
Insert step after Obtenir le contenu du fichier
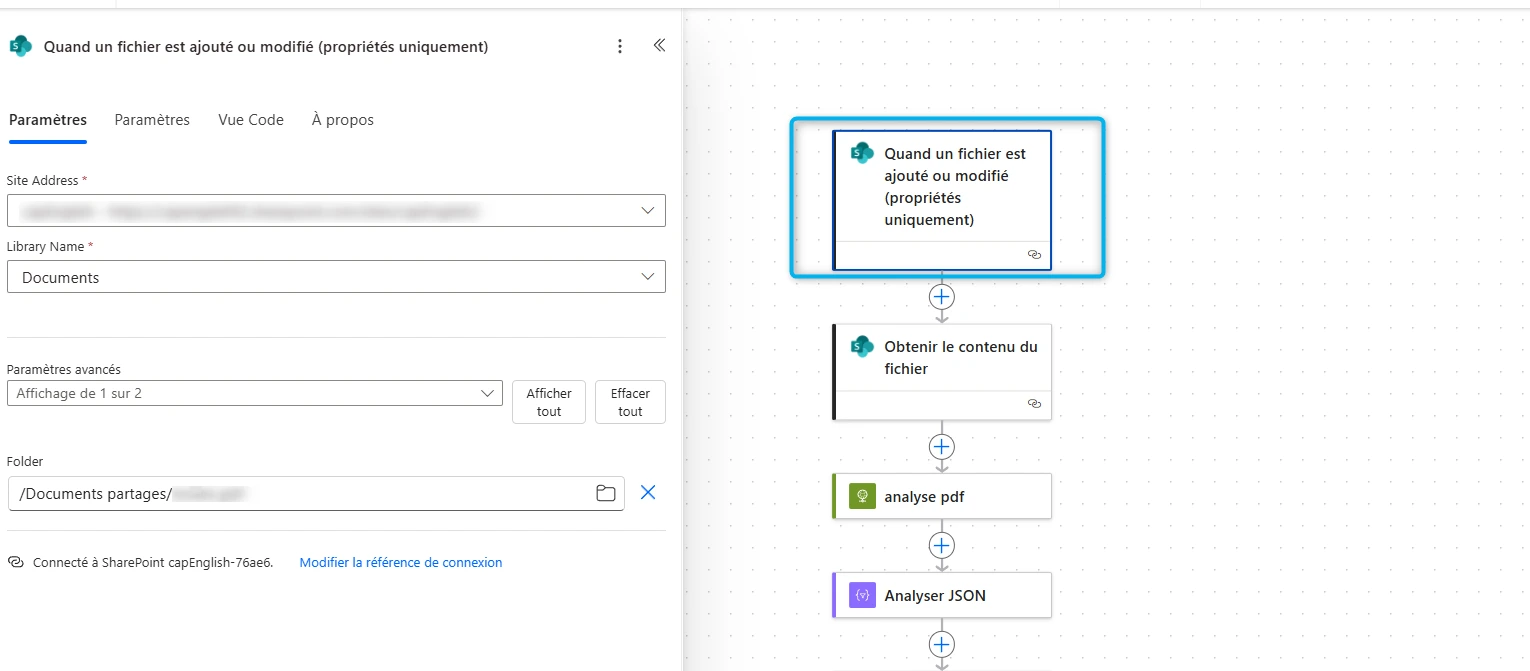click(x=941, y=446)
